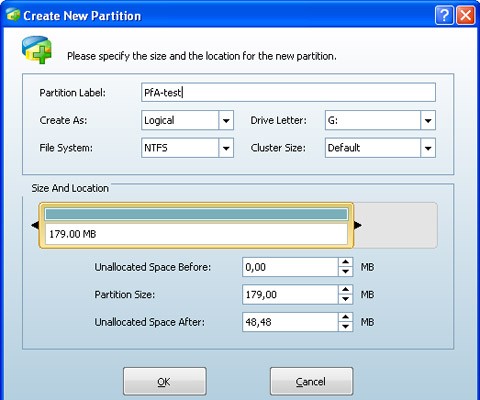Click the Cancel button
Screen dimensions: 480x400
311,382
